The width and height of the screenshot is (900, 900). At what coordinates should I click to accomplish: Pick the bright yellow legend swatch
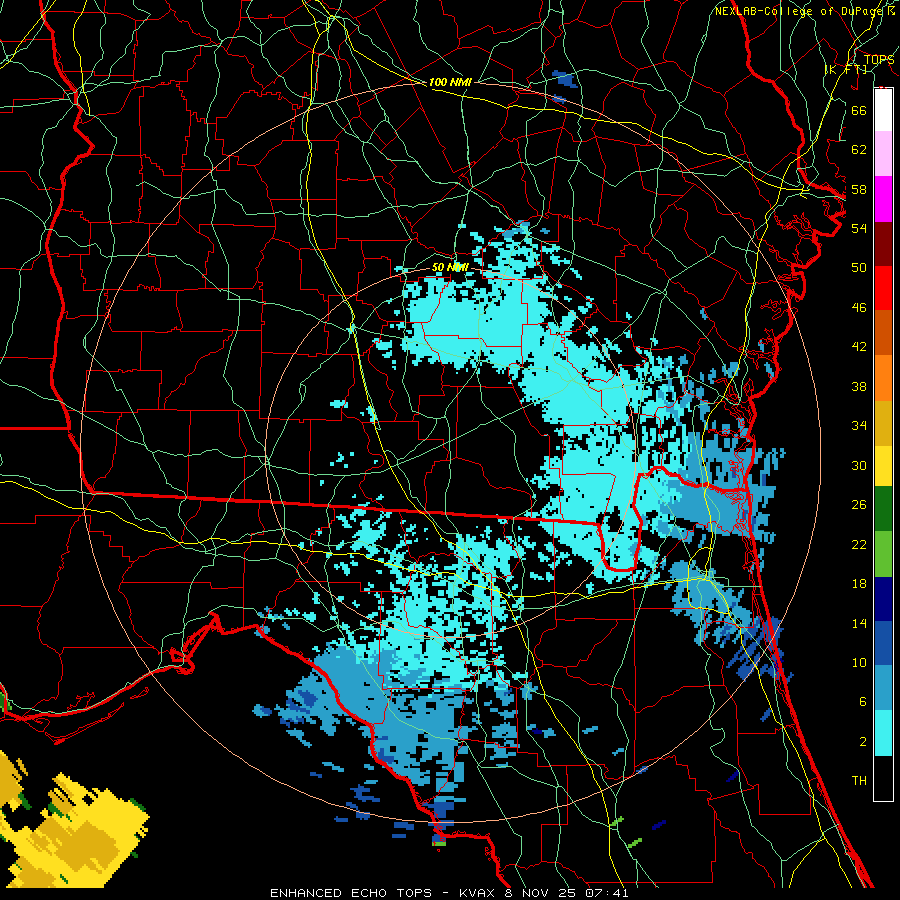pos(883,466)
